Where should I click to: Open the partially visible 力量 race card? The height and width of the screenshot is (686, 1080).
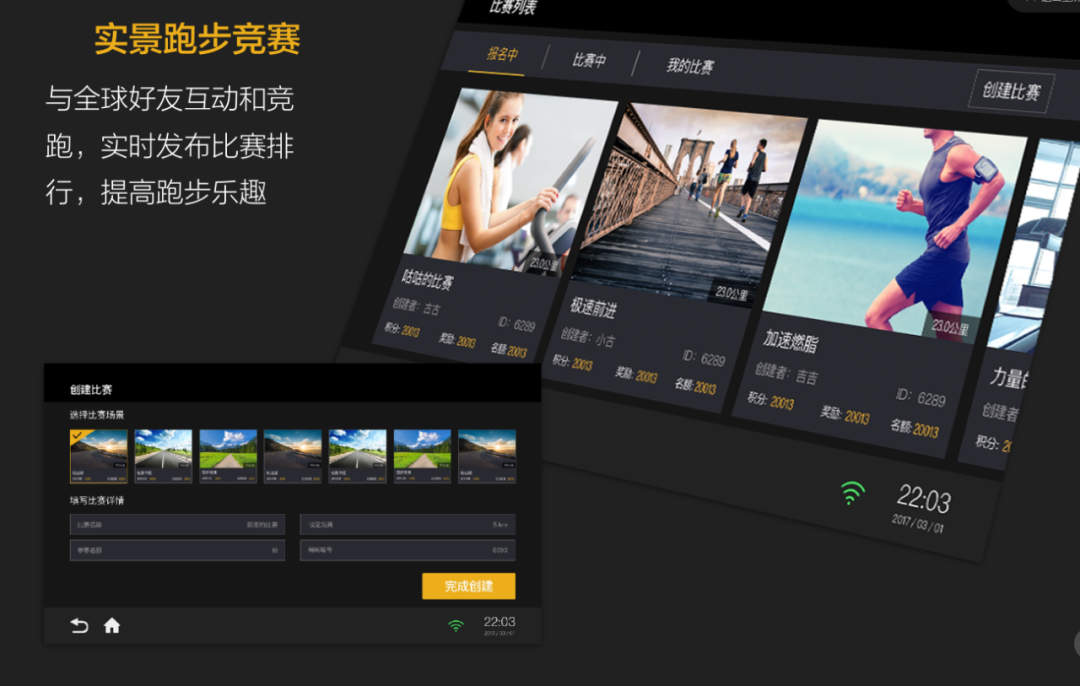[x=1018, y=303]
